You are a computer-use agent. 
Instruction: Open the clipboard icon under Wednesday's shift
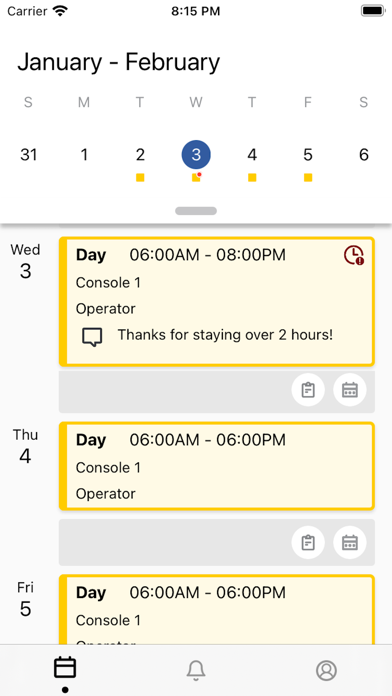pyautogui.click(x=308, y=390)
